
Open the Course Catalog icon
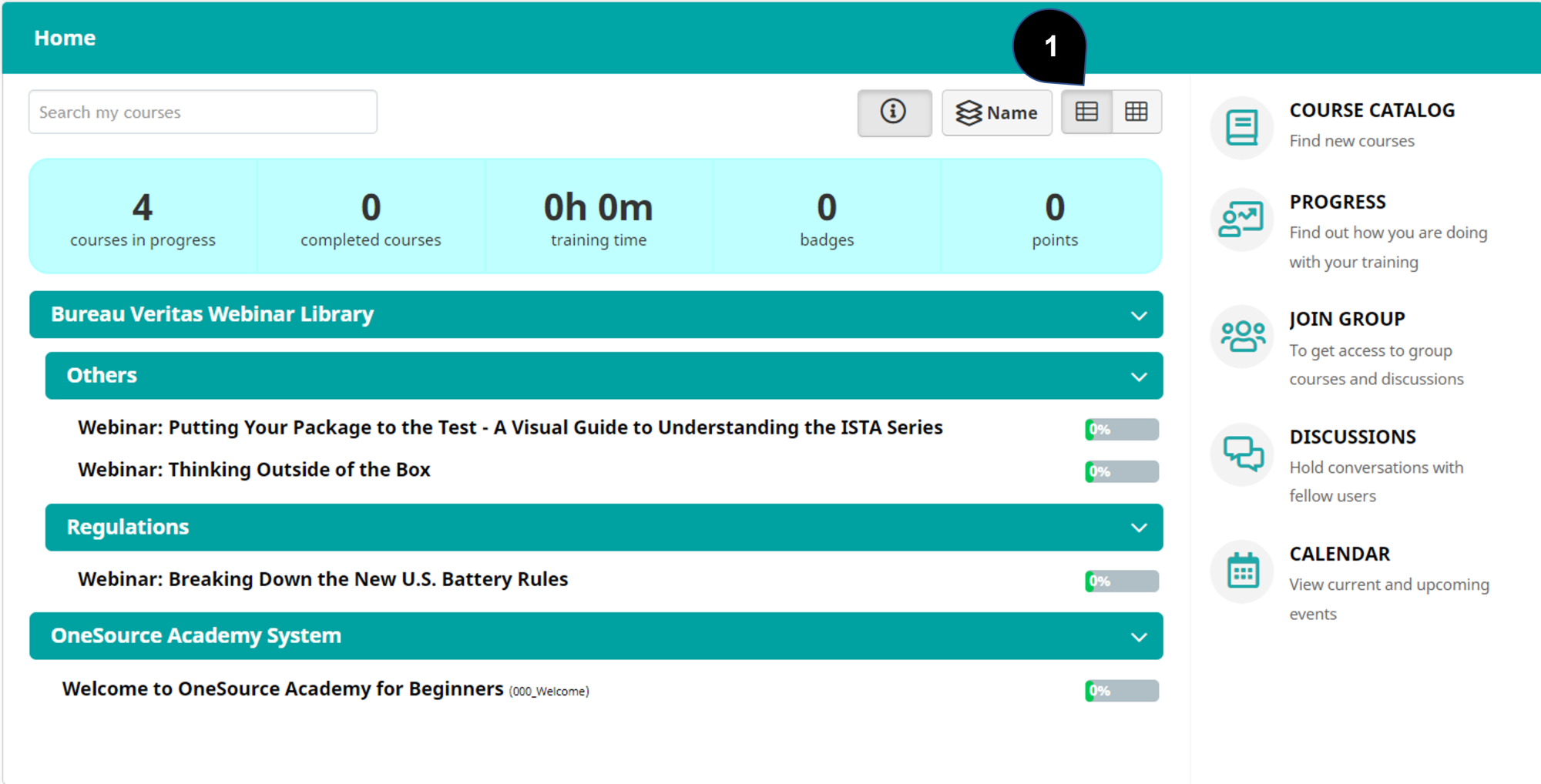(1241, 127)
